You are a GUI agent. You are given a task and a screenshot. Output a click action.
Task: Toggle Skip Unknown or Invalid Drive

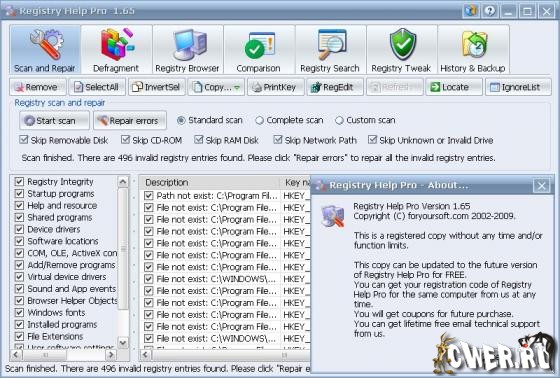coord(372,140)
